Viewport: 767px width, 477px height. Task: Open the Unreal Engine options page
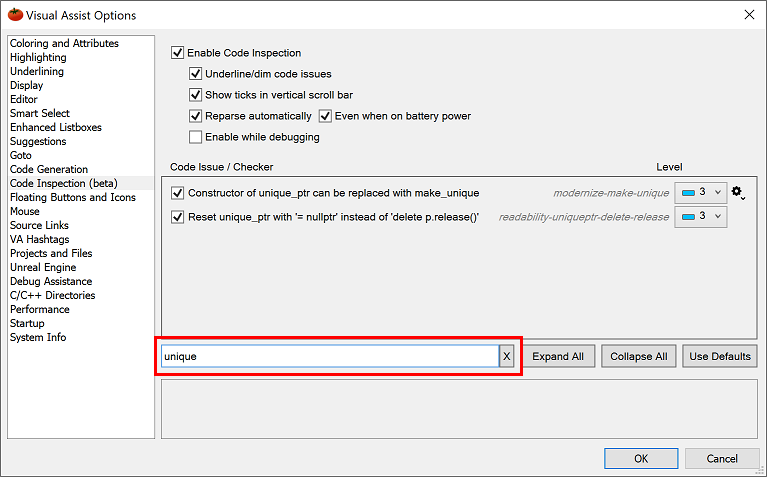pyautogui.click(x=43, y=267)
